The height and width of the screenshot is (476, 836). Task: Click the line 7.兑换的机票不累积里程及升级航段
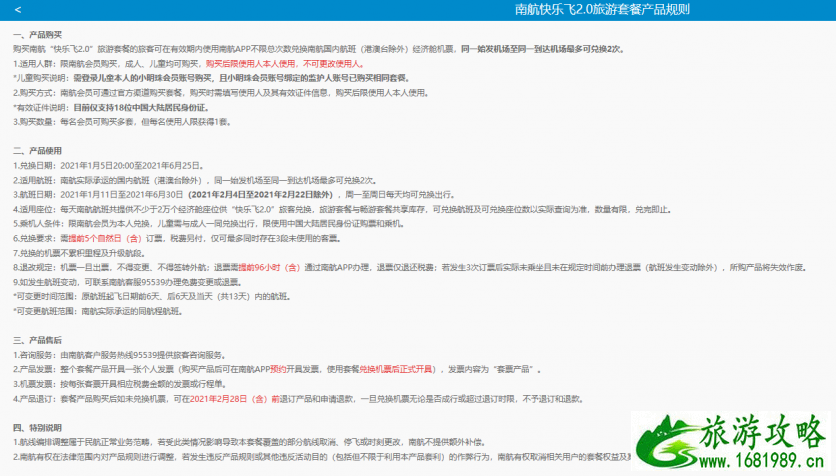[x=79, y=253]
